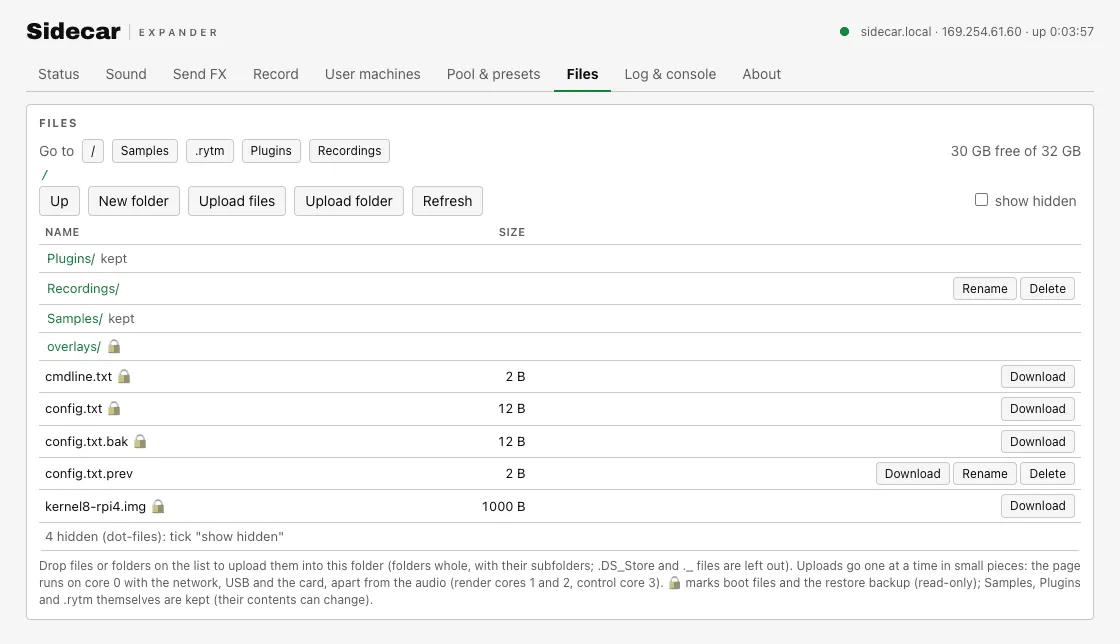1120x644 pixels.
Task: Create a New folder
Action: [134, 201]
